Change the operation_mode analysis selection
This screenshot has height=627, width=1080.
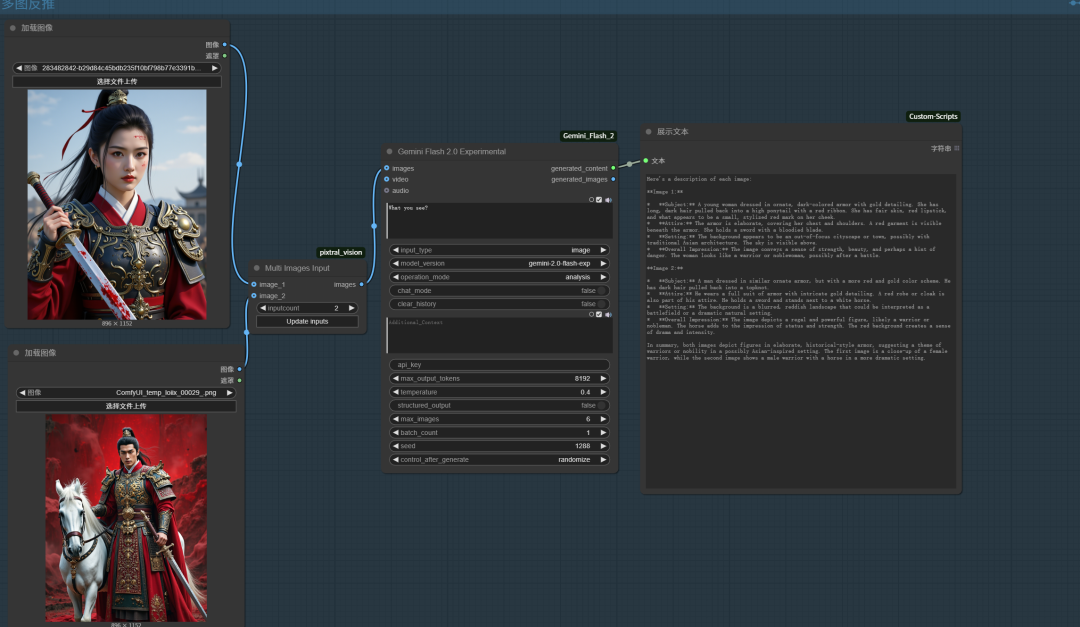coord(498,277)
